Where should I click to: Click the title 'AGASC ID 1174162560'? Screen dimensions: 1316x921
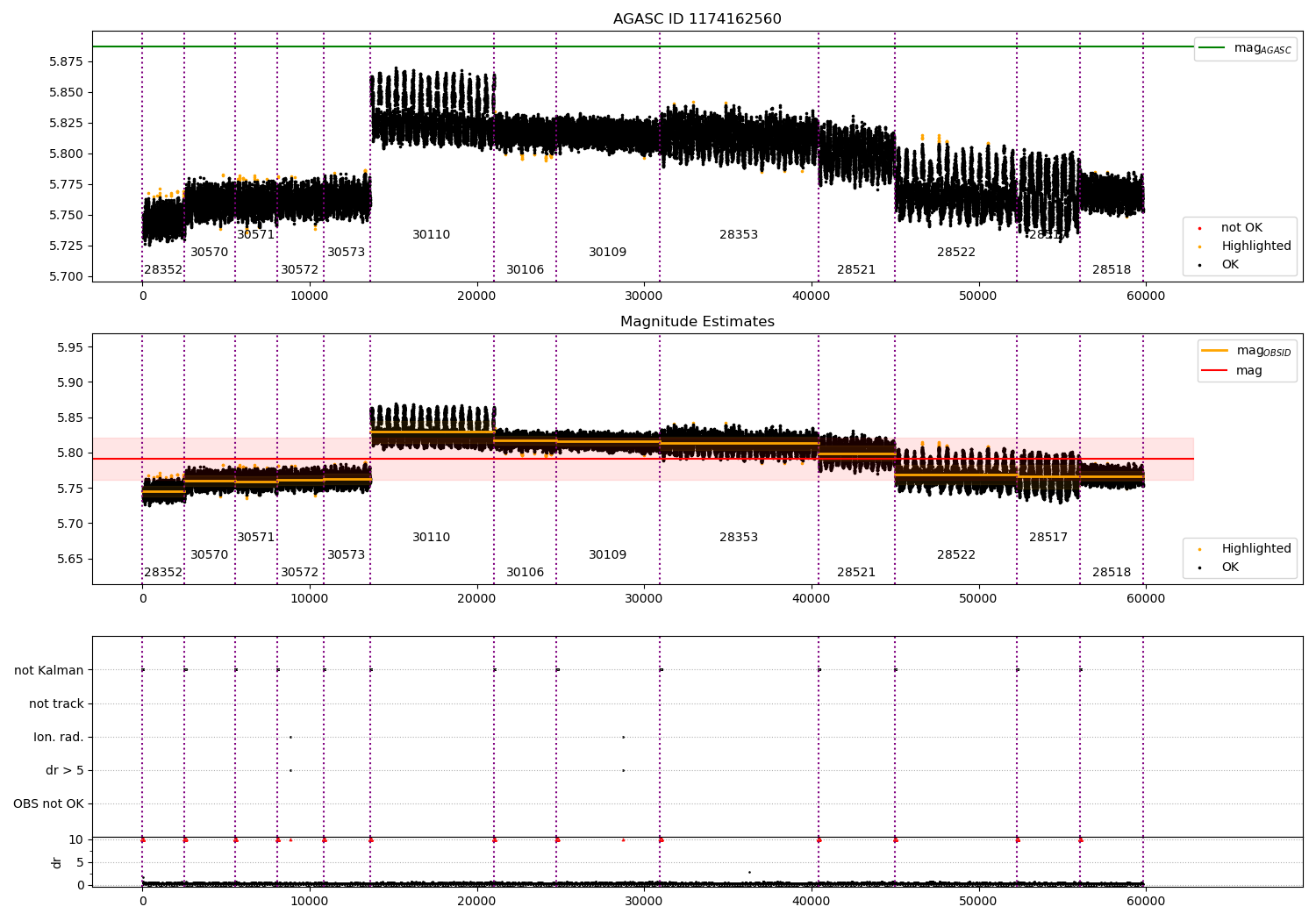point(697,19)
